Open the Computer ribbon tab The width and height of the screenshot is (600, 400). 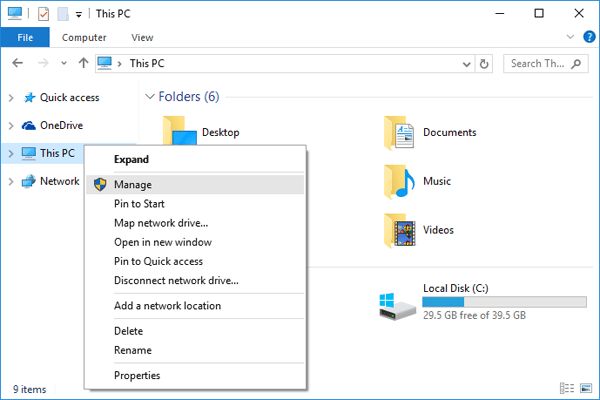click(84, 37)
